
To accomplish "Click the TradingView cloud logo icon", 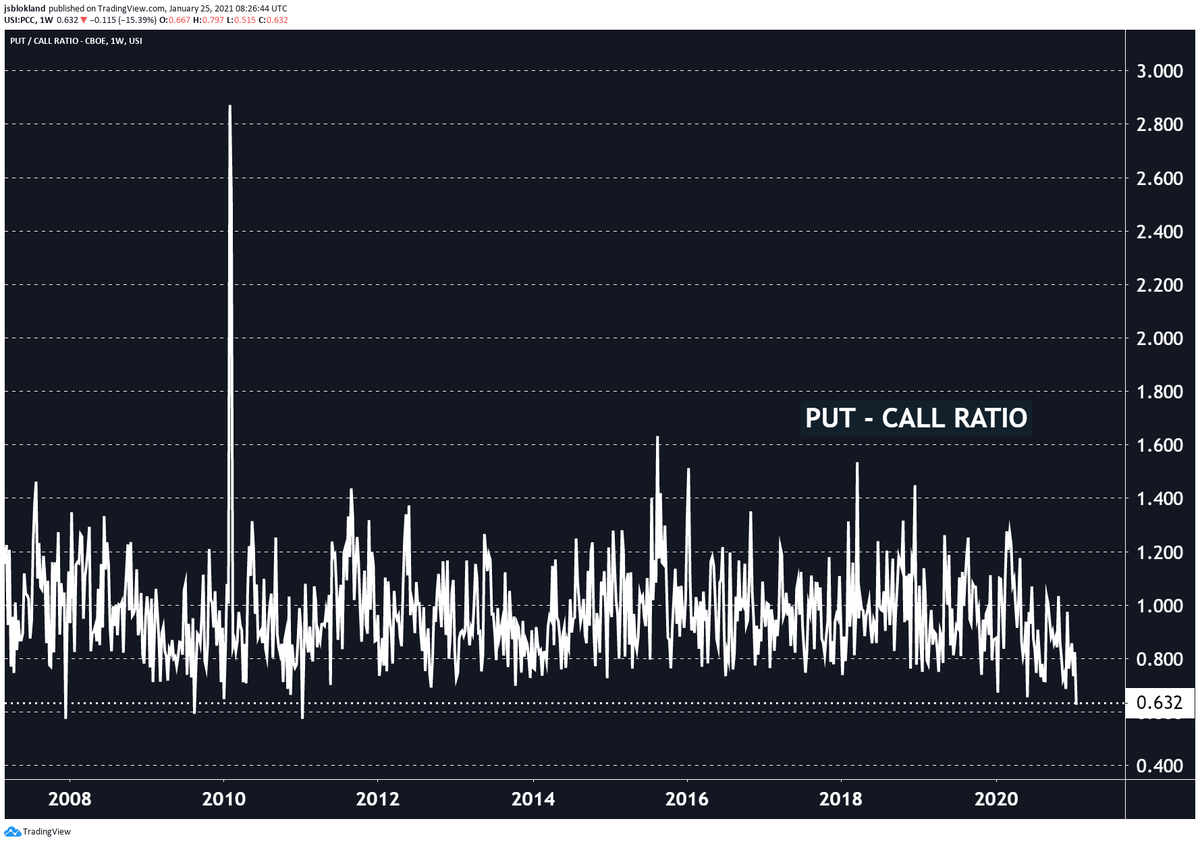I will tap(14, 831).
